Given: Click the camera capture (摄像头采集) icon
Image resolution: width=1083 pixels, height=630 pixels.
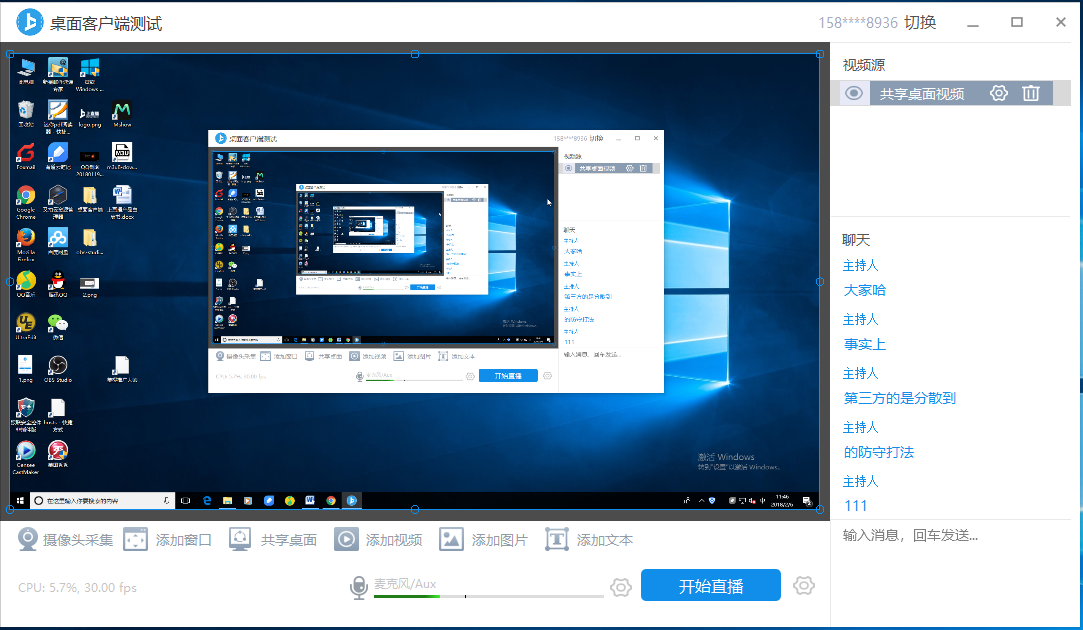Looking at the screenshot, I should (28, 539).
